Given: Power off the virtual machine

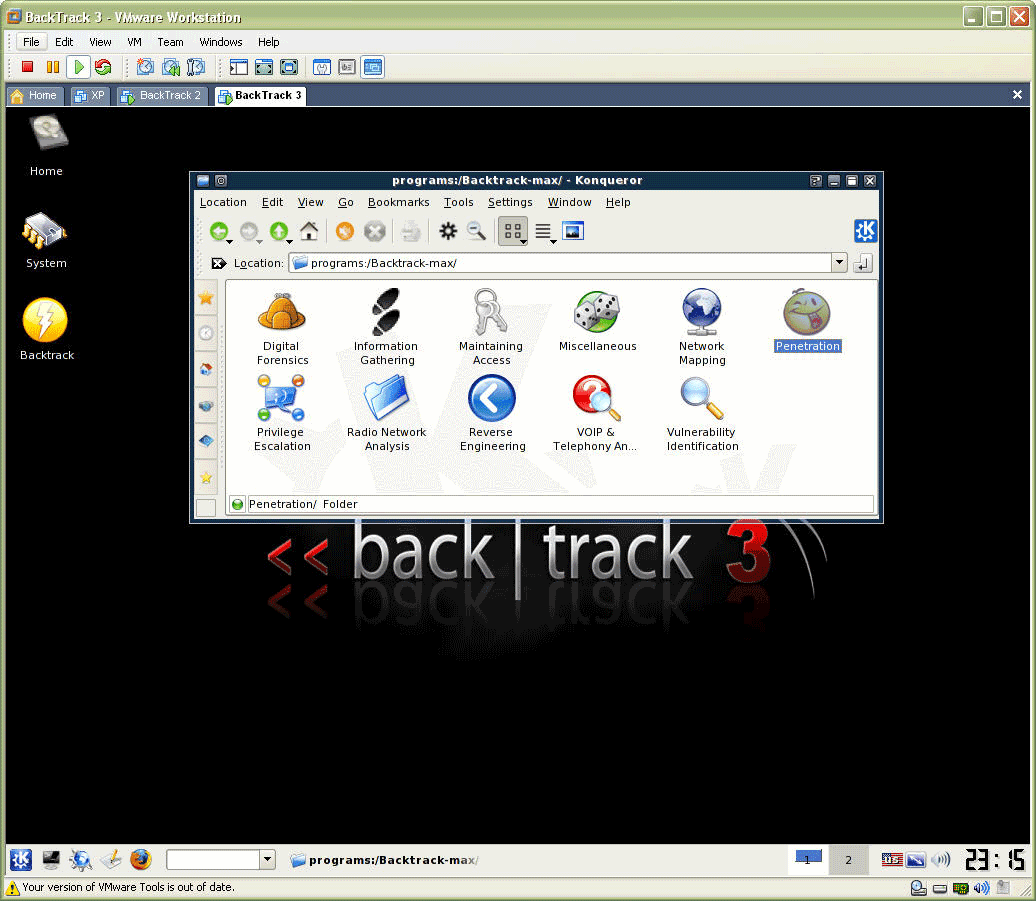Looking at the screenshot, I should coord(28,67).
